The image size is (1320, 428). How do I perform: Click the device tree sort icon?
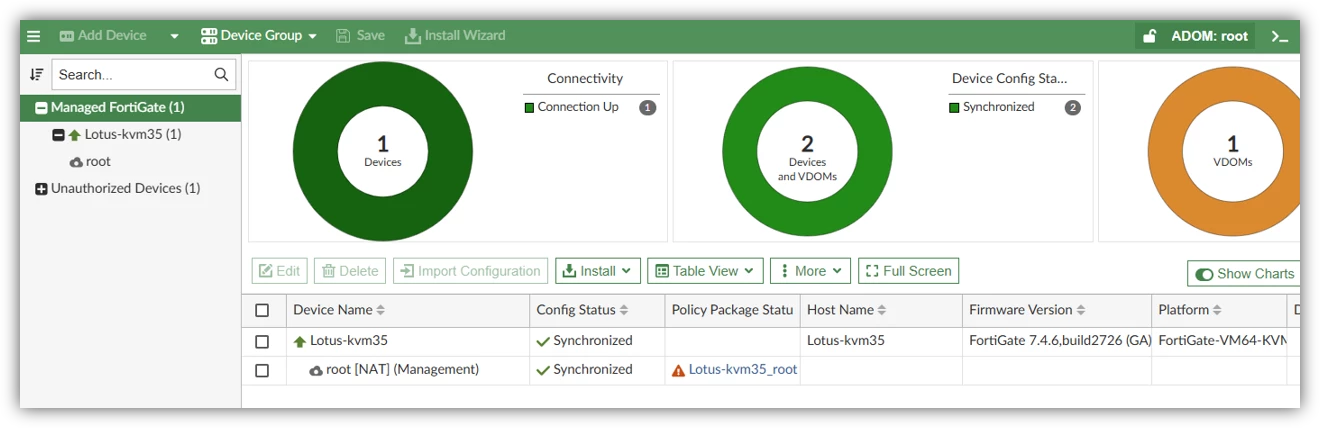37,74
